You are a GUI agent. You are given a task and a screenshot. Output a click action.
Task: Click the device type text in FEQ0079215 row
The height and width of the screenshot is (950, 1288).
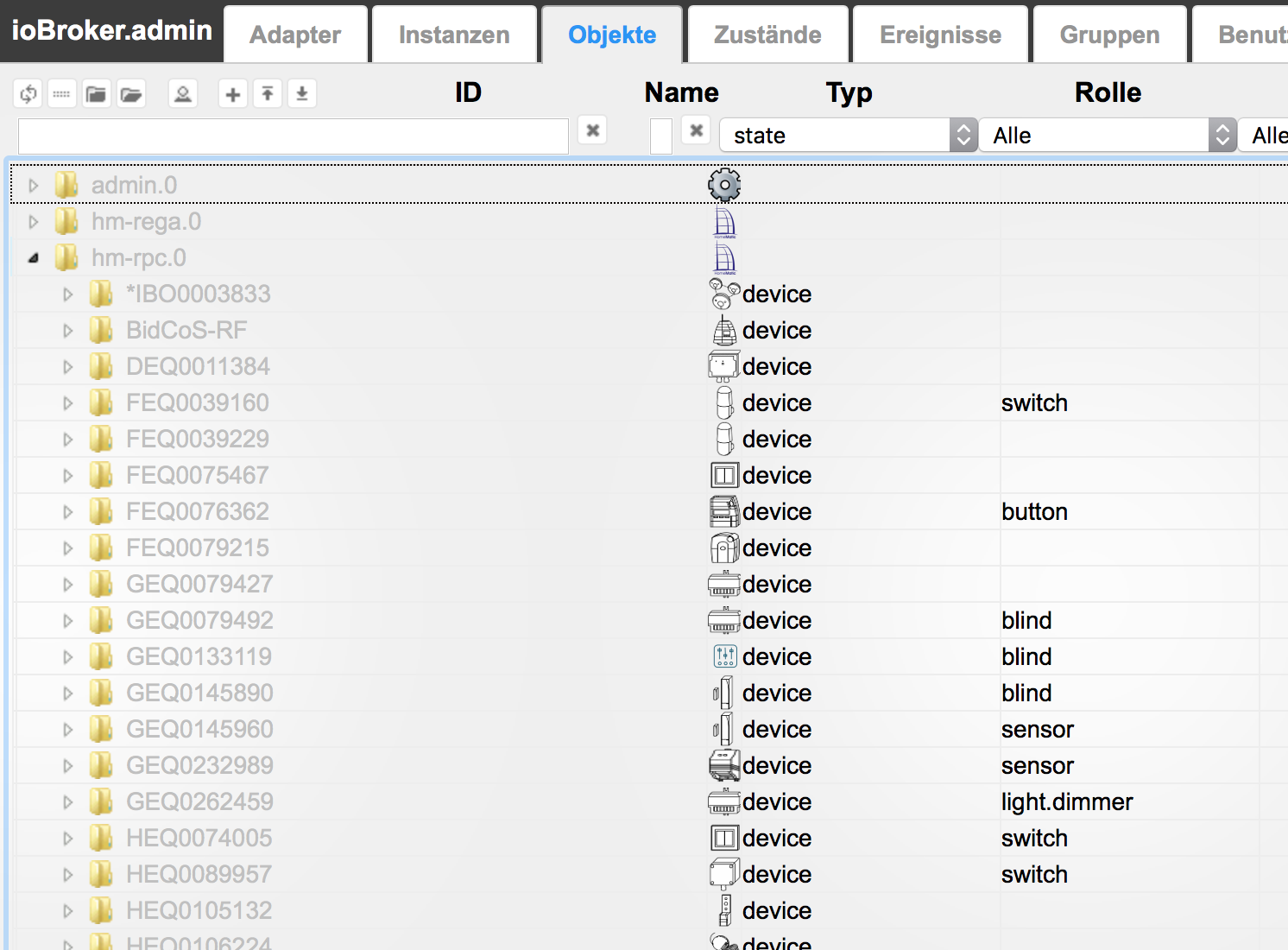(777, 548)
